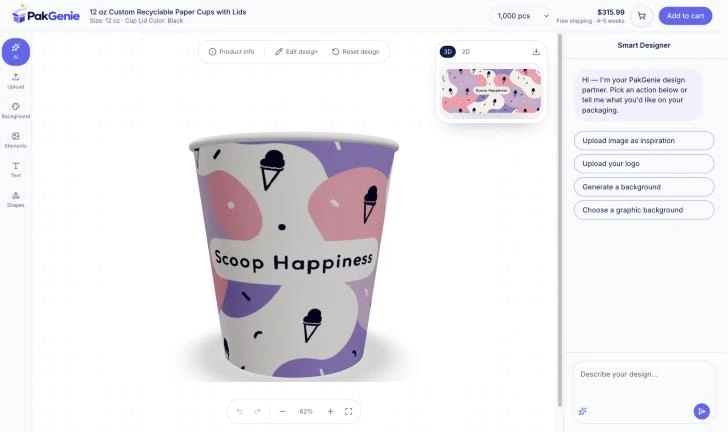The width and height of the screenshot is (728, 432).
Task: Toggle the fullscreen view icon
Action: click(349, 412)
